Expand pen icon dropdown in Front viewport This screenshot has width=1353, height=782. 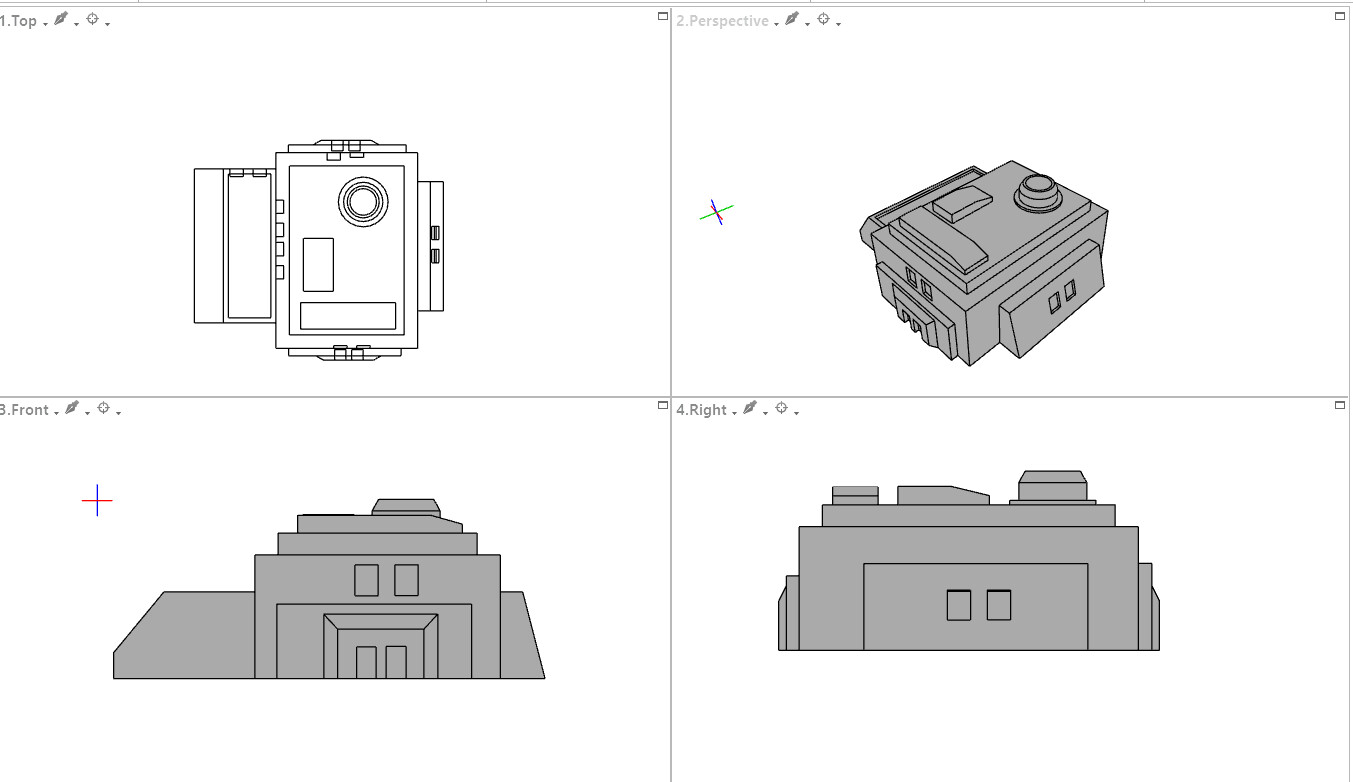tap(87, 413)
